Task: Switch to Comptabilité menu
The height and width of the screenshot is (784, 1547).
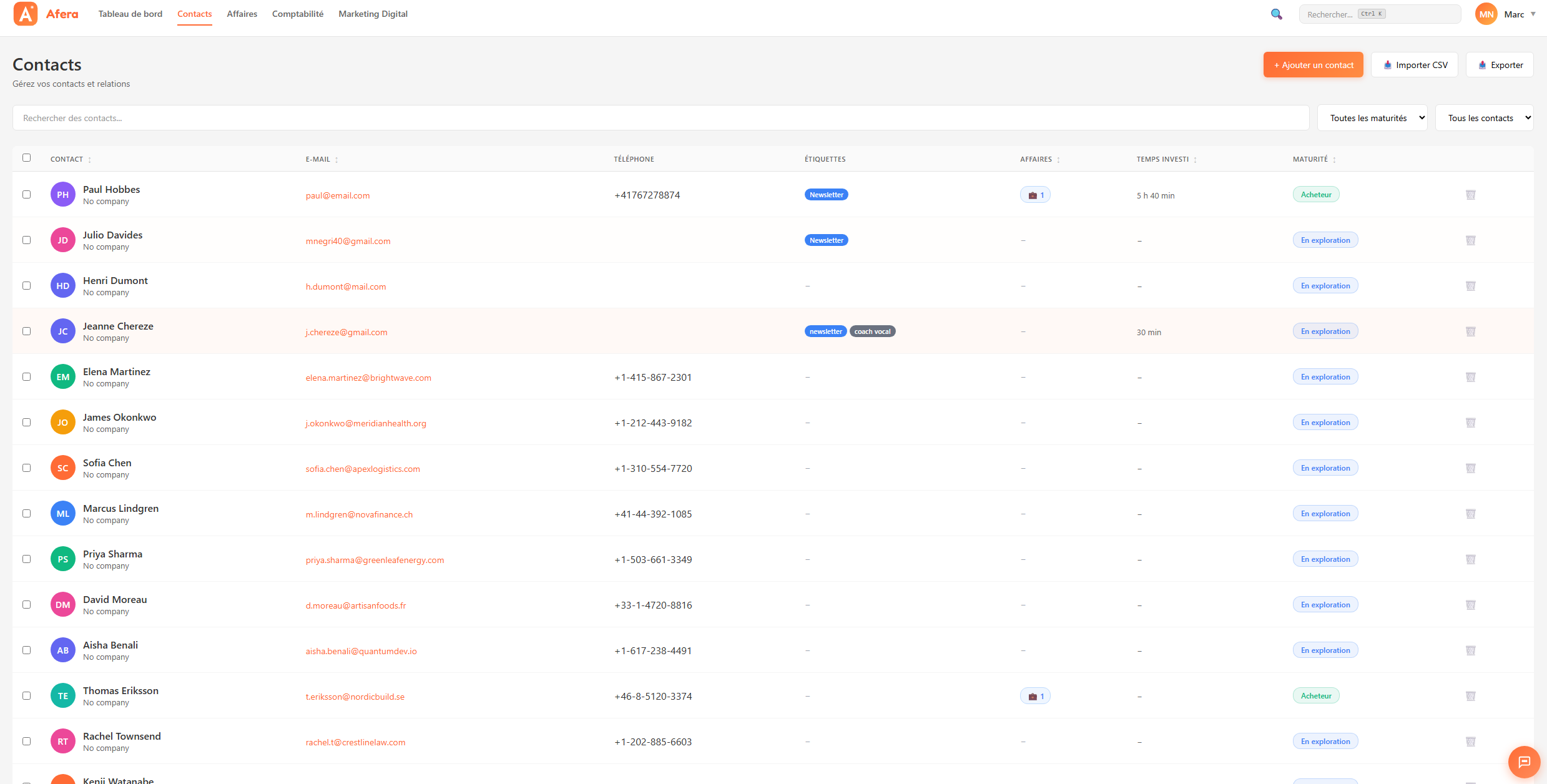Action: tap(297, 14)
